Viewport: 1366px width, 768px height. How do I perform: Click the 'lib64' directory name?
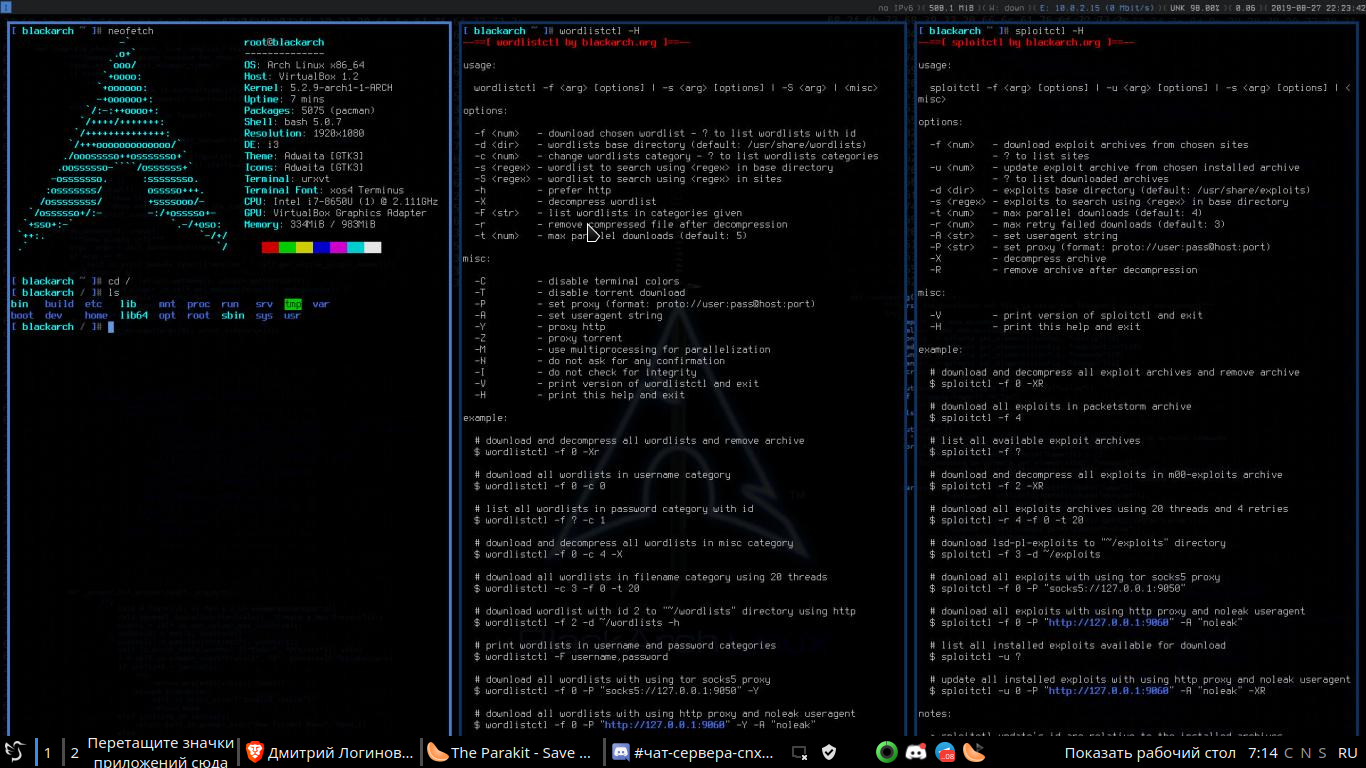(x=134, y=315)
